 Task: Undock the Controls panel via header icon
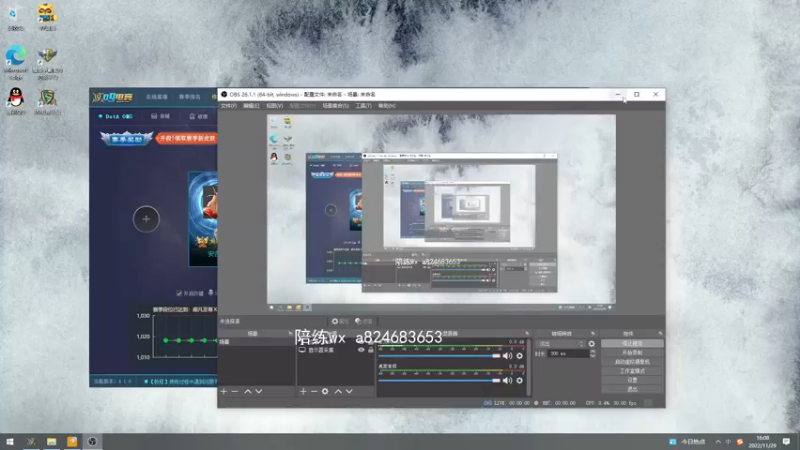coord(660,333)
